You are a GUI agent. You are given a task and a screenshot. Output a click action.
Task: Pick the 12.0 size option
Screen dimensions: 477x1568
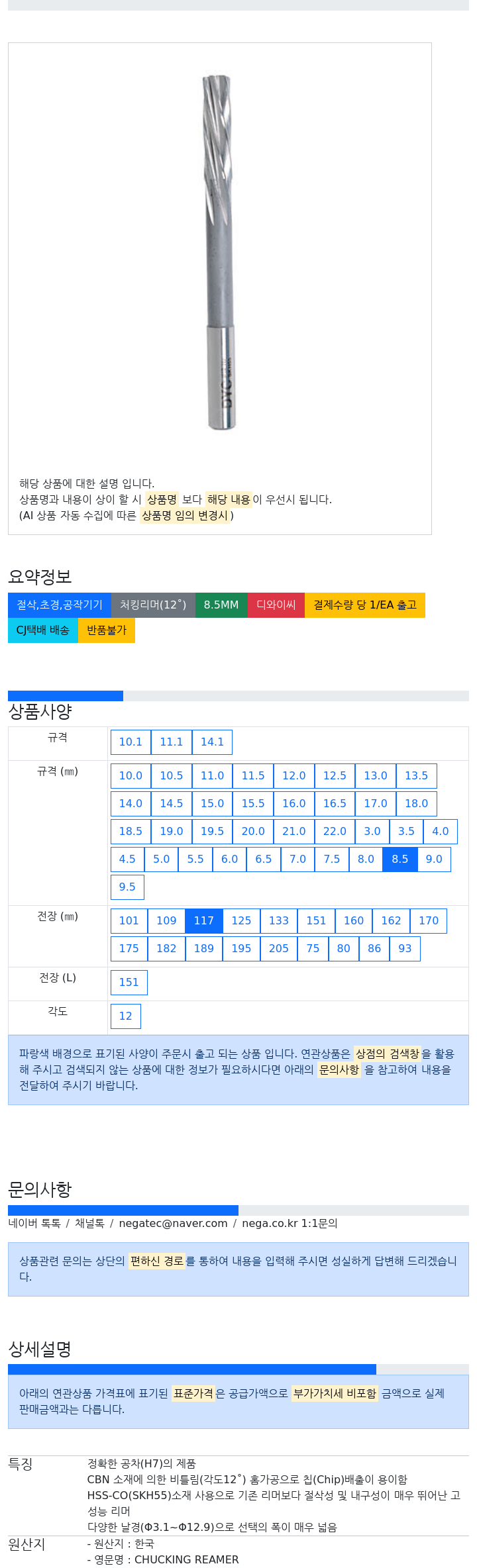tap(294, 776)
